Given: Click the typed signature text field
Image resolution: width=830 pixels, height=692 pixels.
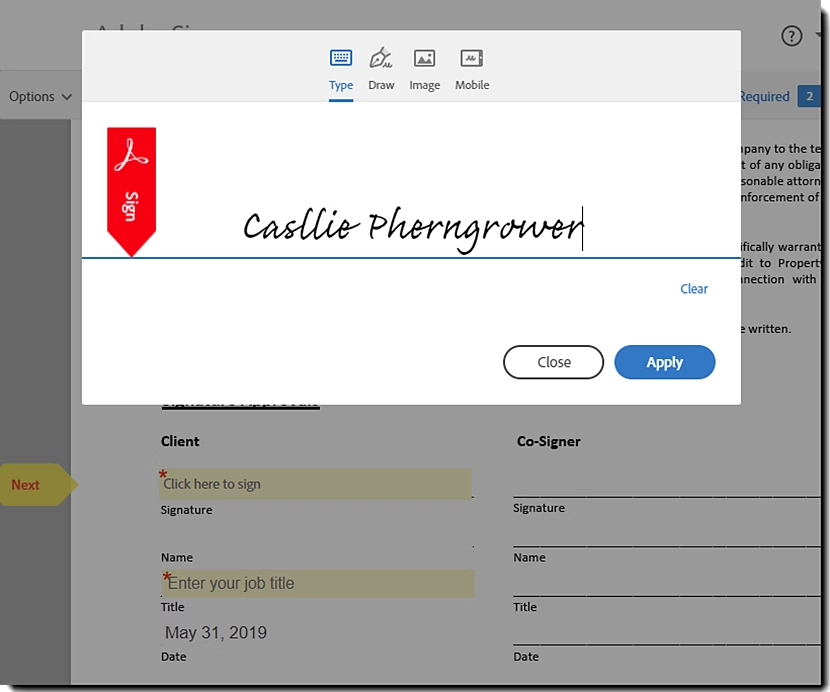Looking at the screenshot, I should [x=413, y=228].
